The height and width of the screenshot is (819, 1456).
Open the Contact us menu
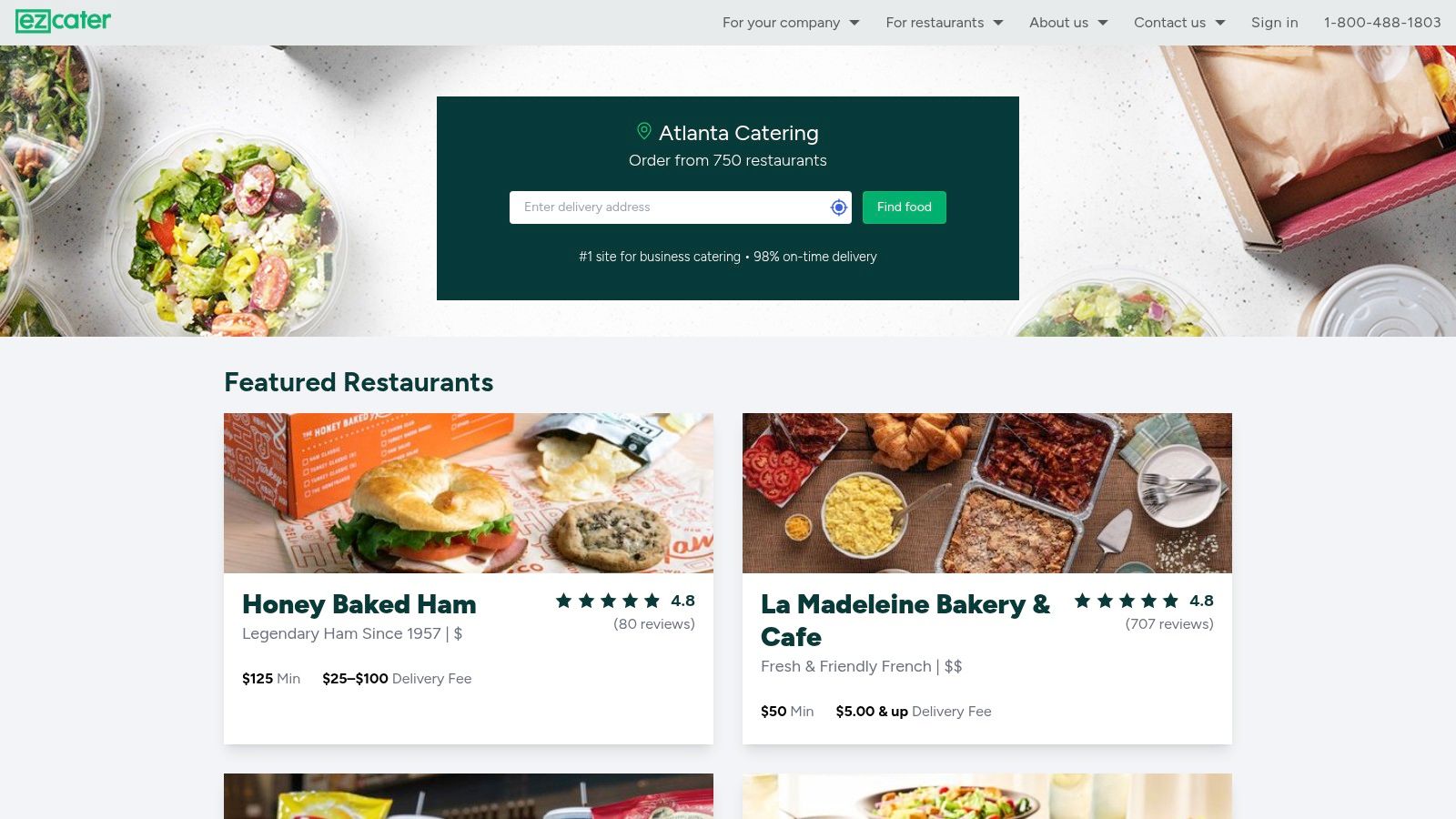click(x=1179, y=23)
